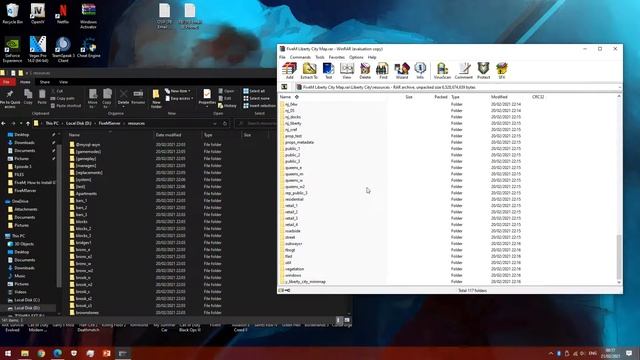Open Chrome from the taskbar
Screen dimensions: 640x360
(x=41, y=353)
